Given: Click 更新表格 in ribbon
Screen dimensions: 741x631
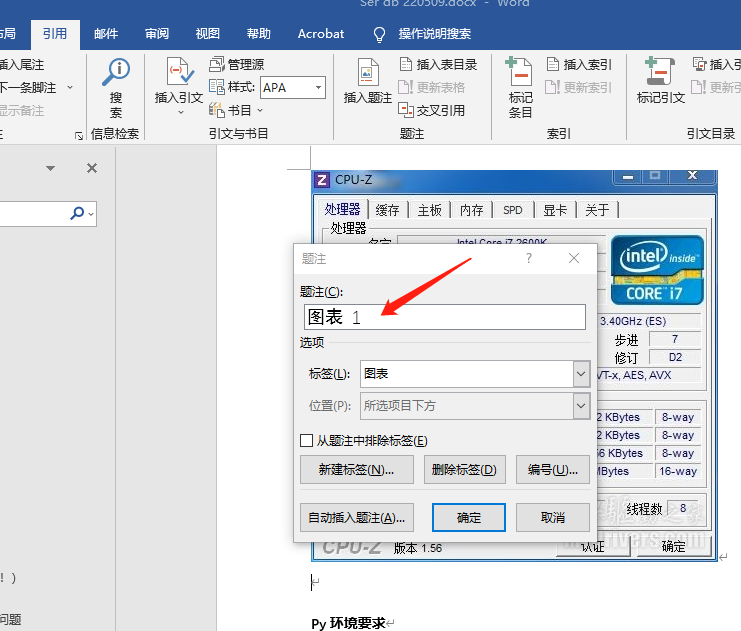Looking at the screenshot, I should tap(431, 87).
